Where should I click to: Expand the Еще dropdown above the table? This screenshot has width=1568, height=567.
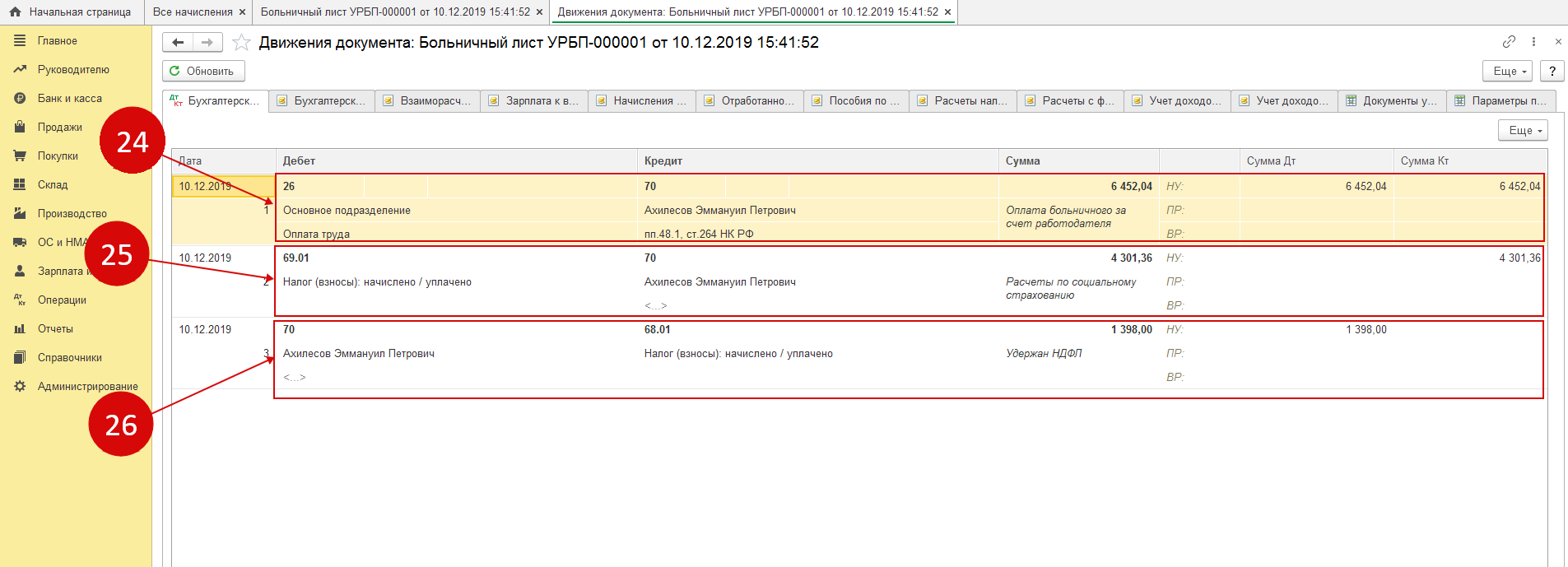tap(1523, 130)
